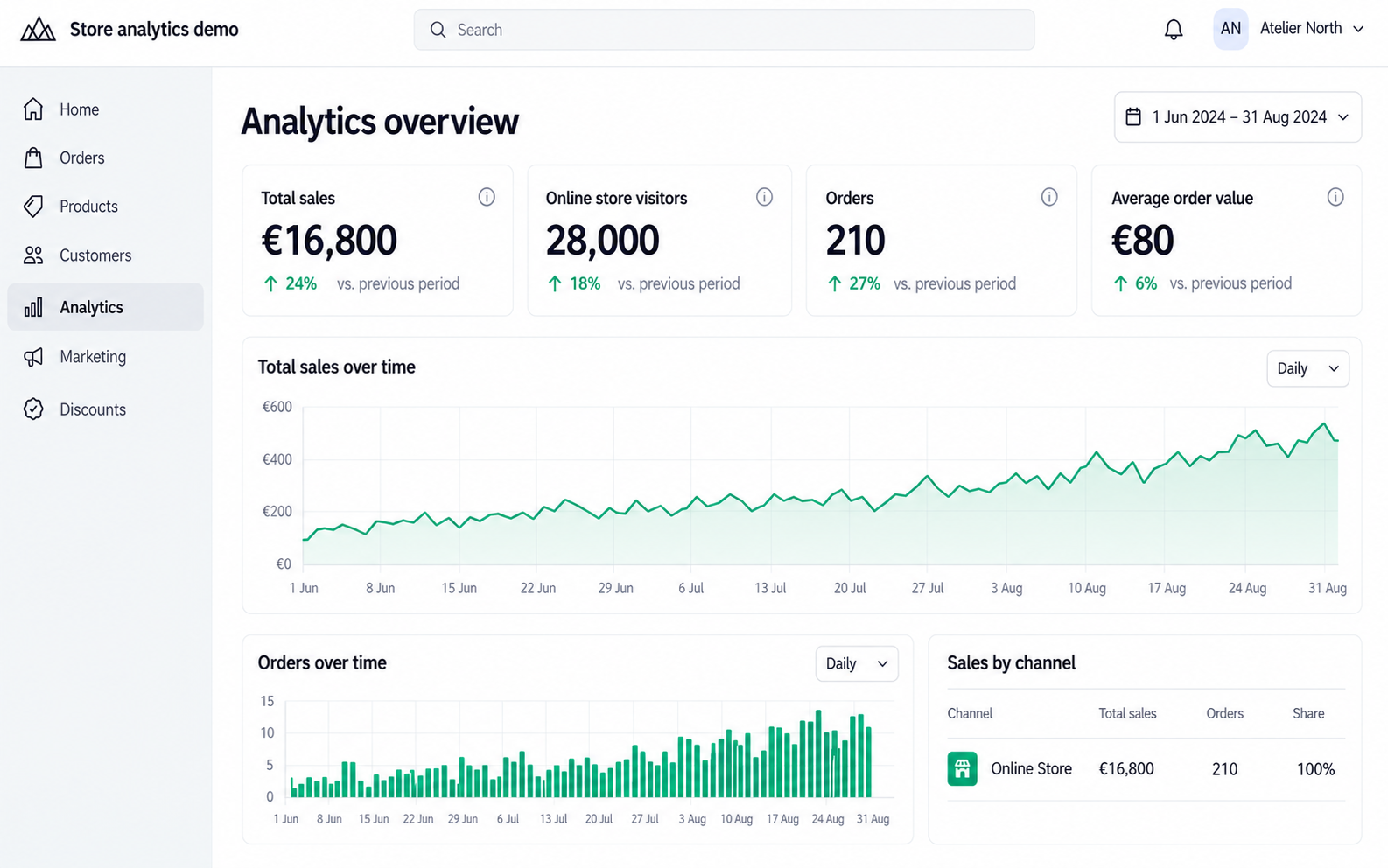Click Online Store channel row name

[1031, 768]
